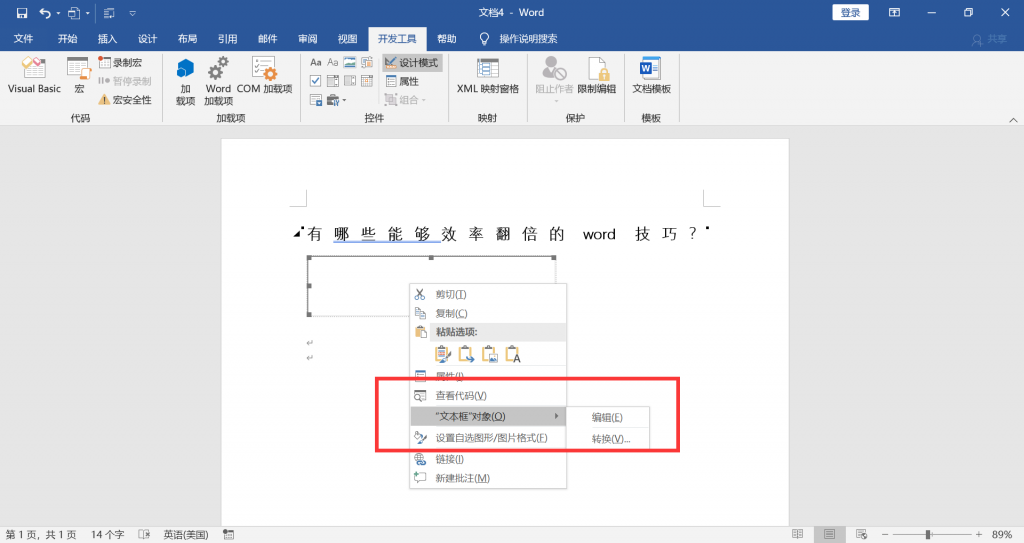Click the 登录 sign-in button
The image size is (1024, 543).
tap(850, 12)
